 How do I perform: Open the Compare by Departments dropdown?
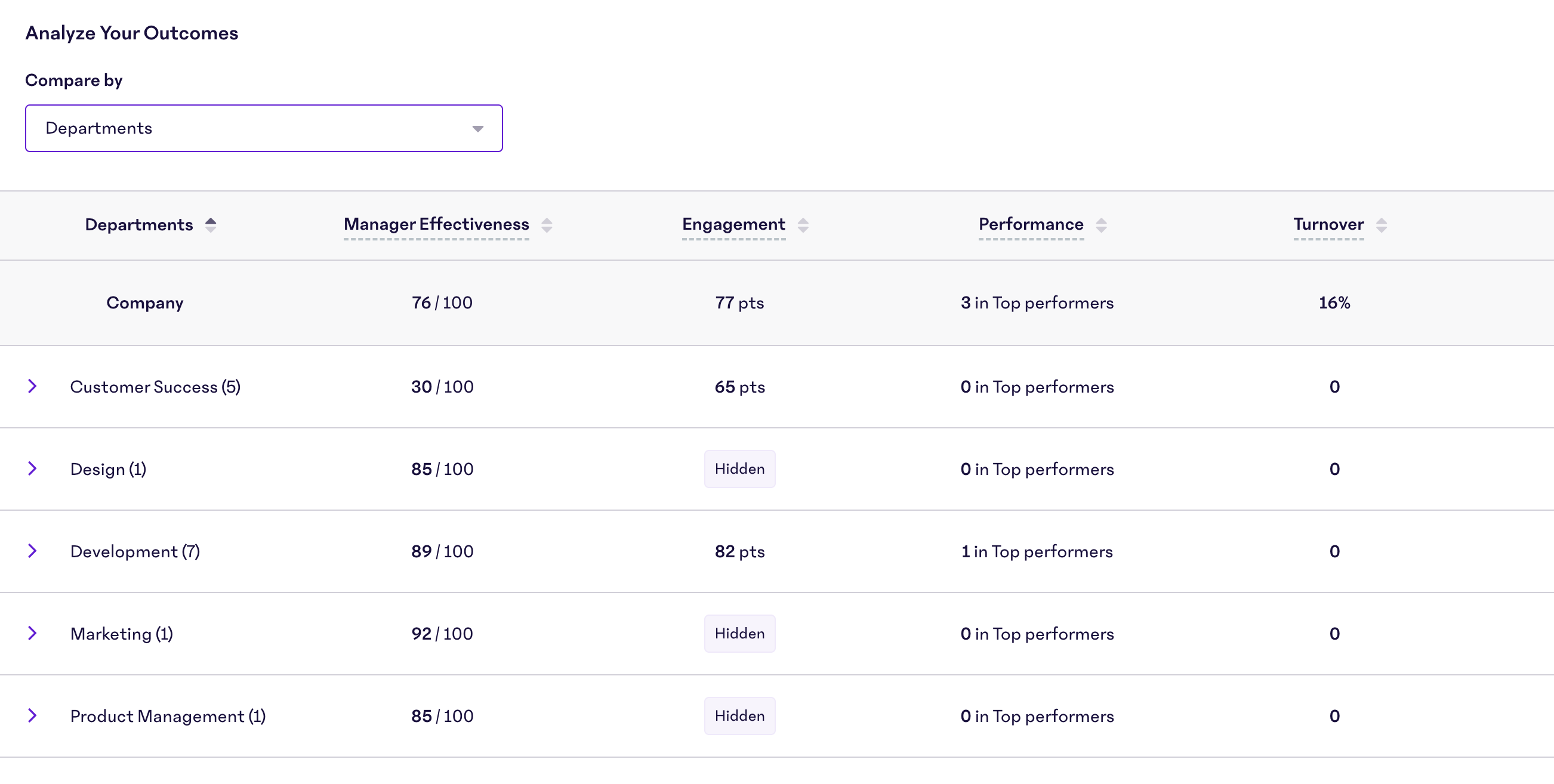click(x=264, y=128)
